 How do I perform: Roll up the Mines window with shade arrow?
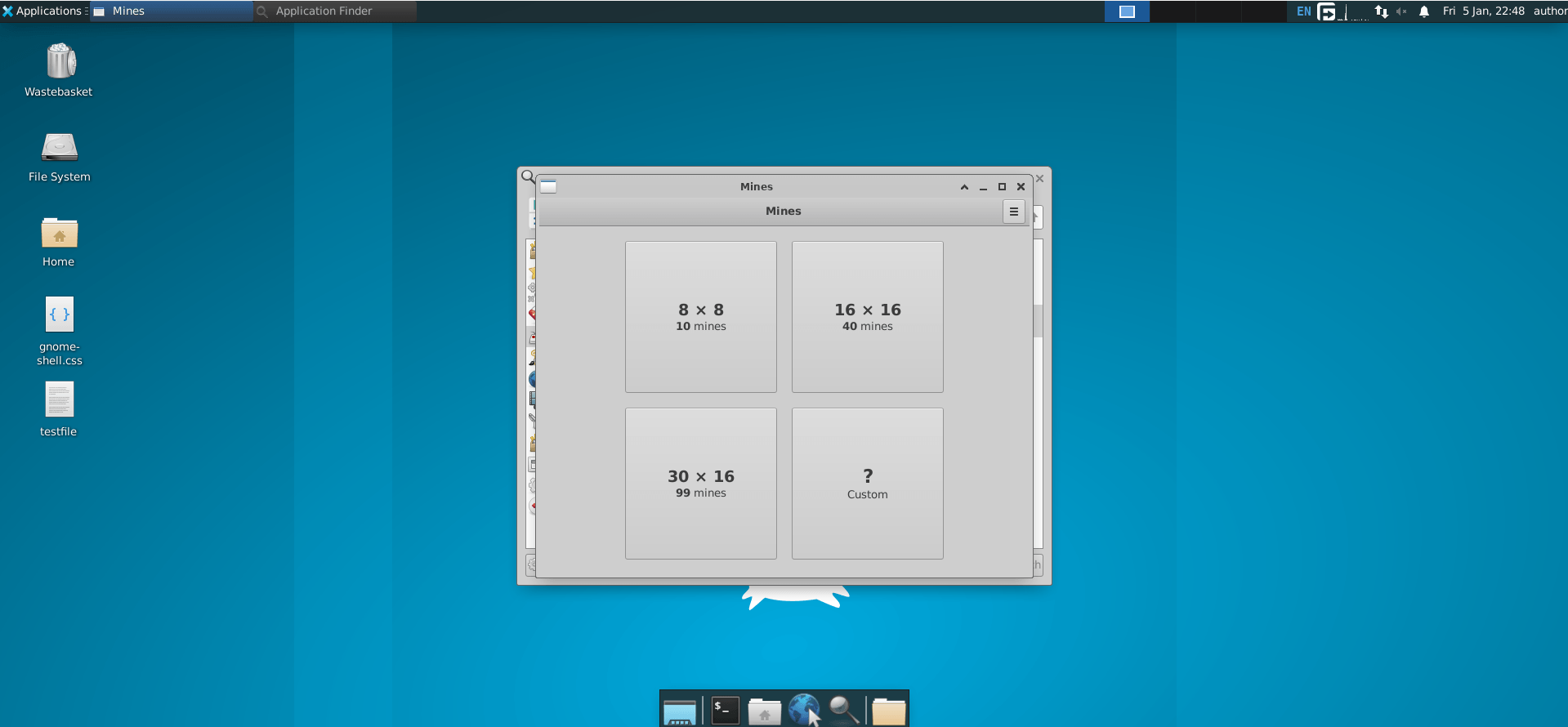(964, 187)
